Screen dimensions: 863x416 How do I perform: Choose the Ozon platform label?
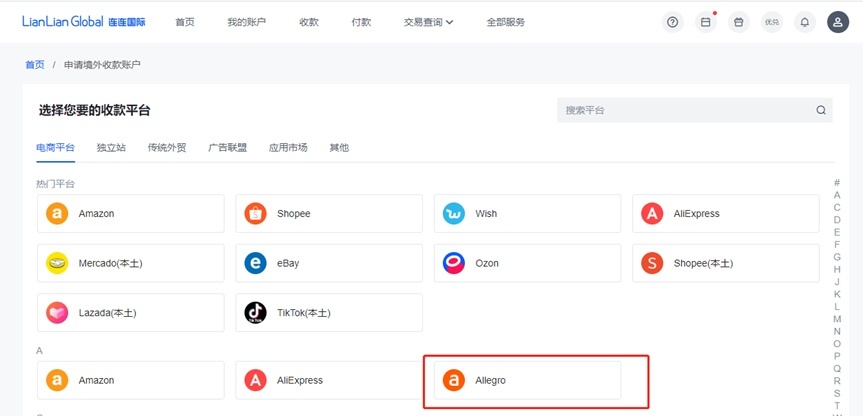coord(487,263)
